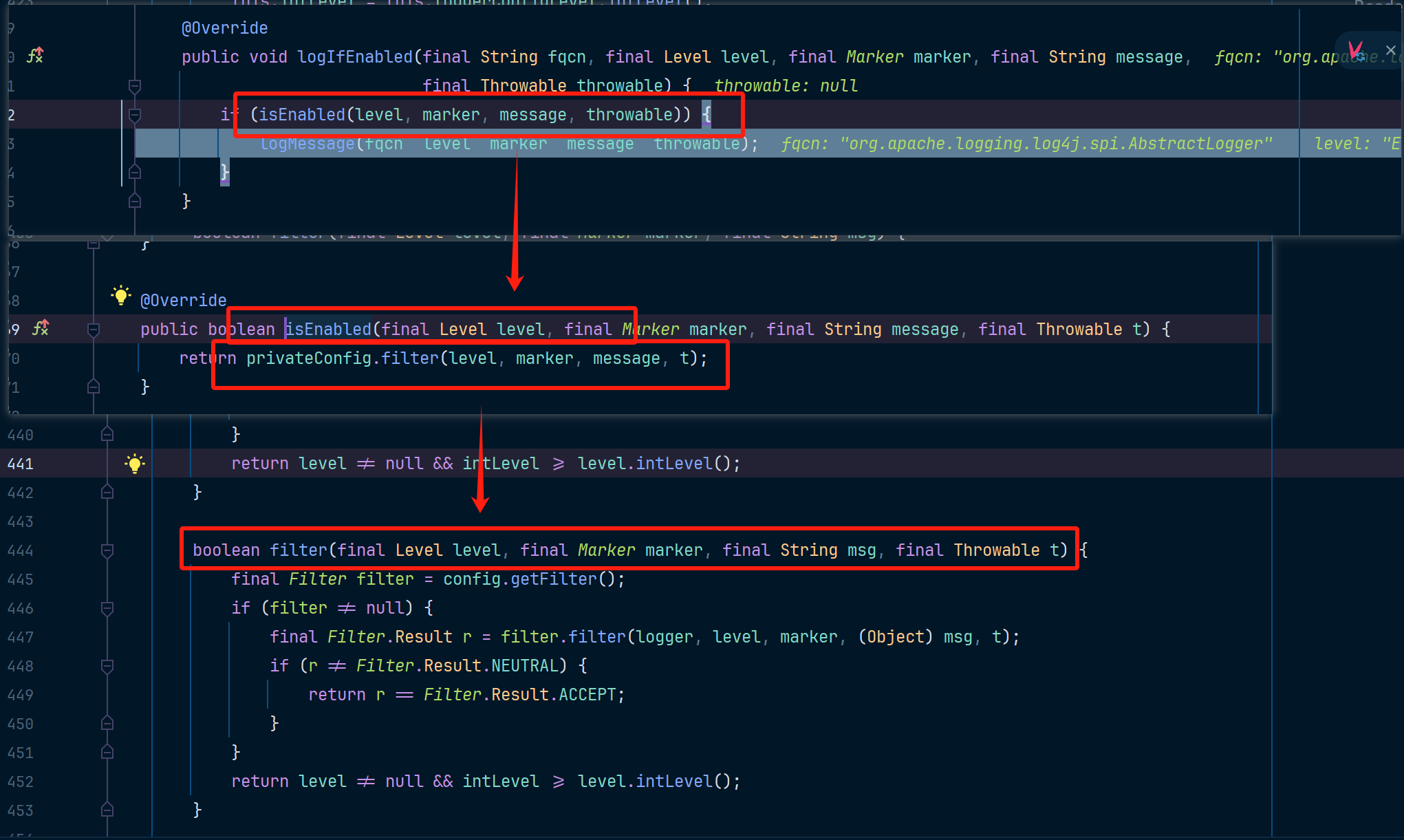Image resolution: width=1404 pixels, height=840 pixels.
Task: Click line number 441 in the gutter
Action: tap(21, 464)
